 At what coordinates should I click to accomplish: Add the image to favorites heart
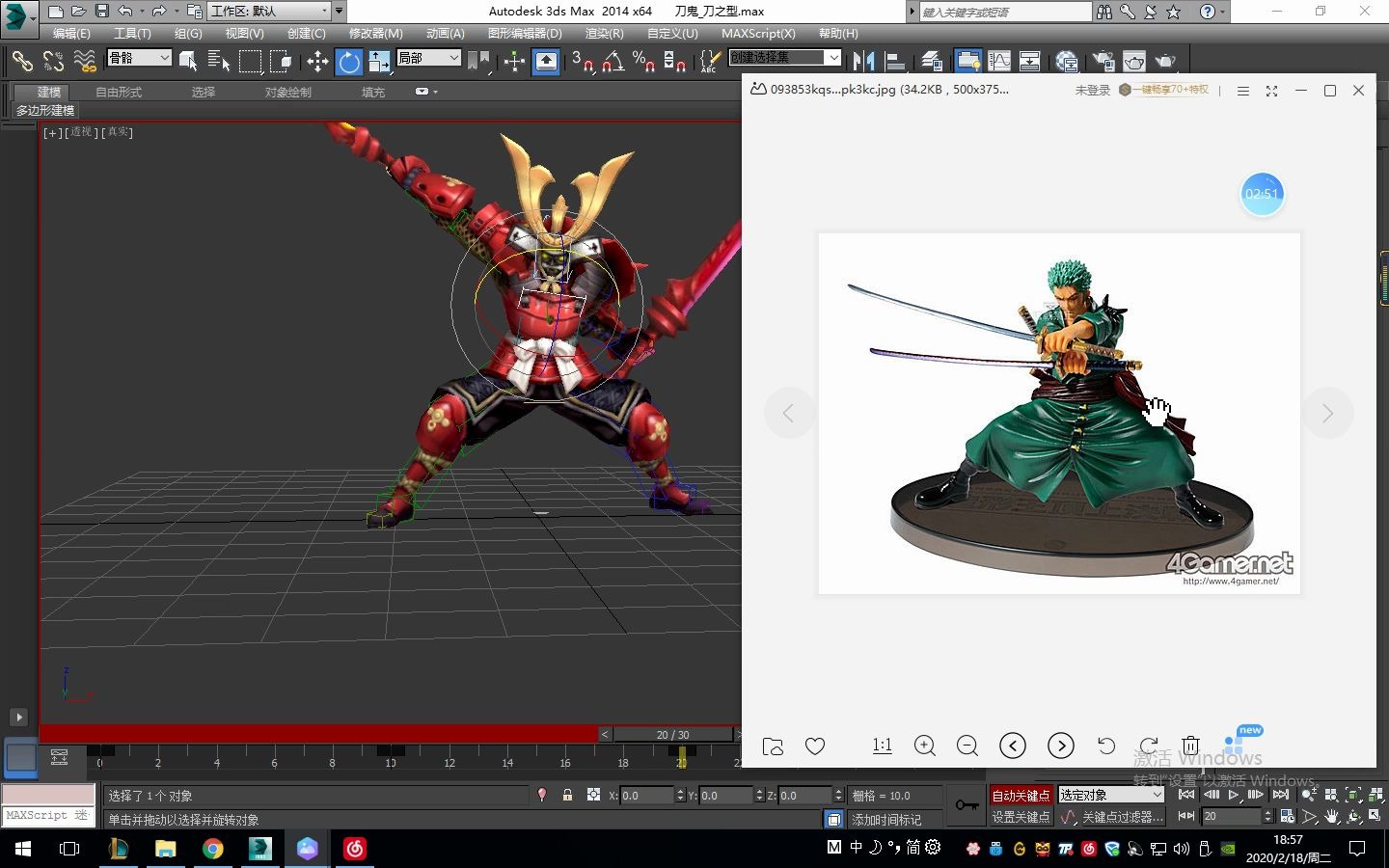pos(815,746)
